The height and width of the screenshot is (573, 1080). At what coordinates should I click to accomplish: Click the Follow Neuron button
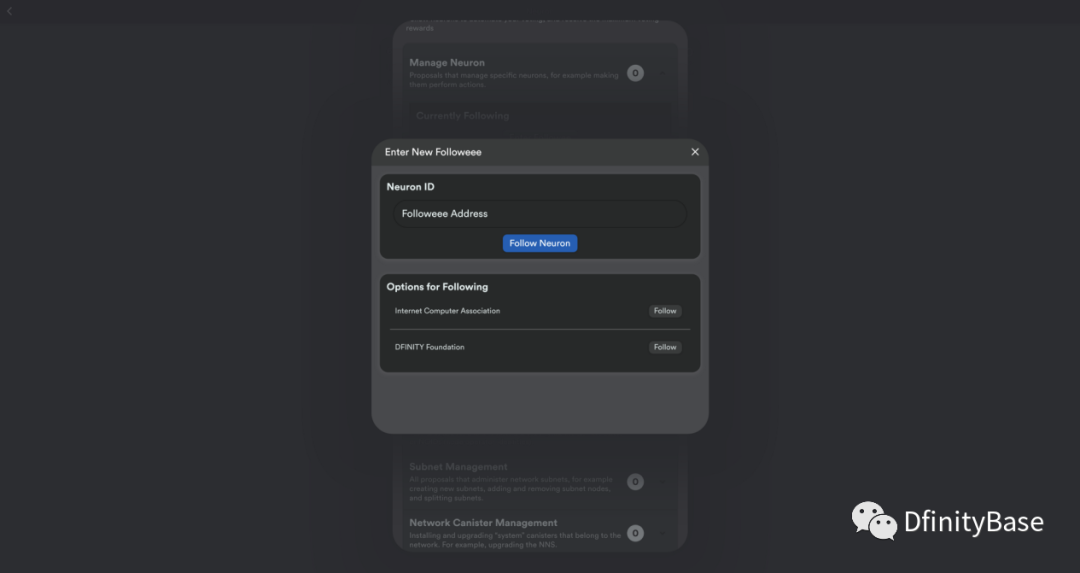(x=539, y=243)
